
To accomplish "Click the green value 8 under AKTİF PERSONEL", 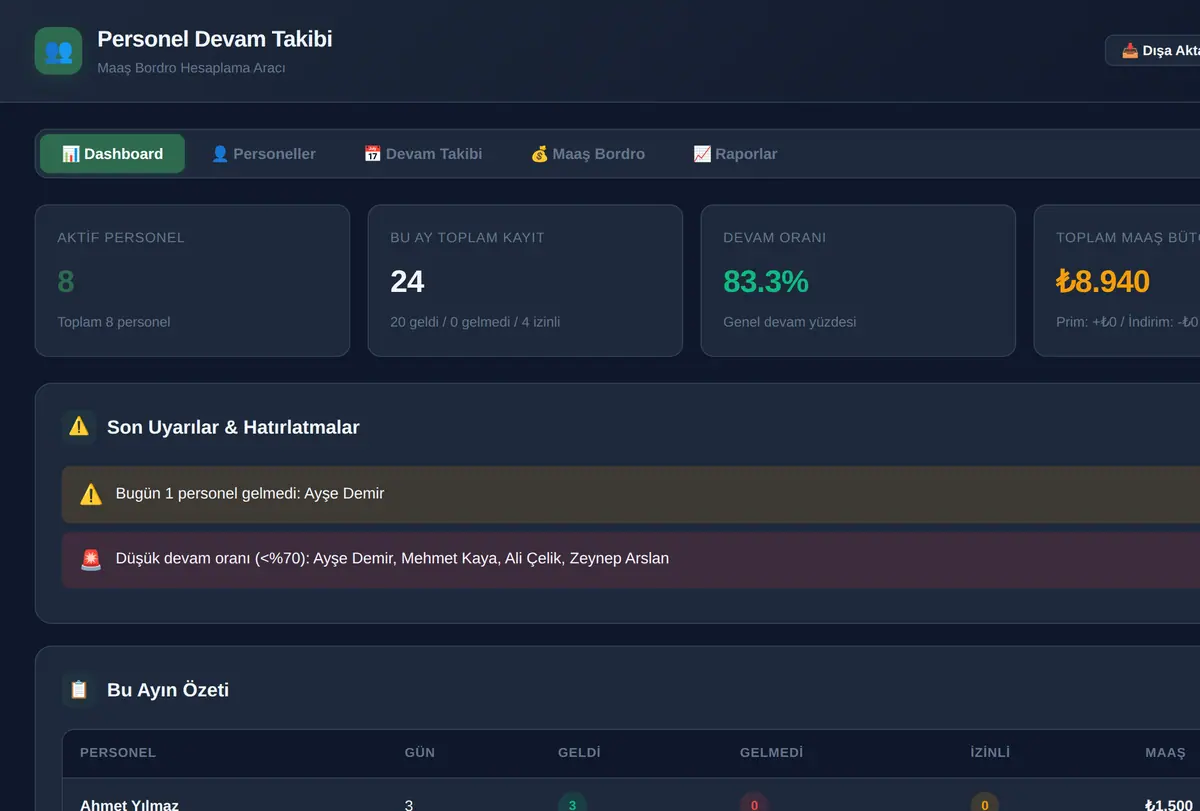I will pos(66,282).
